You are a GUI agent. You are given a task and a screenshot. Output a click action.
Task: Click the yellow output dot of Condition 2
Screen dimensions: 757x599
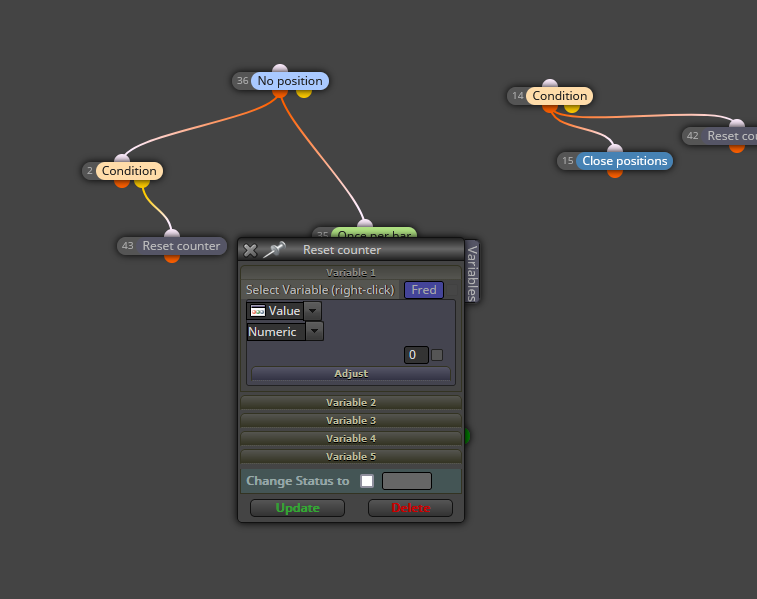tap(142, 182)
